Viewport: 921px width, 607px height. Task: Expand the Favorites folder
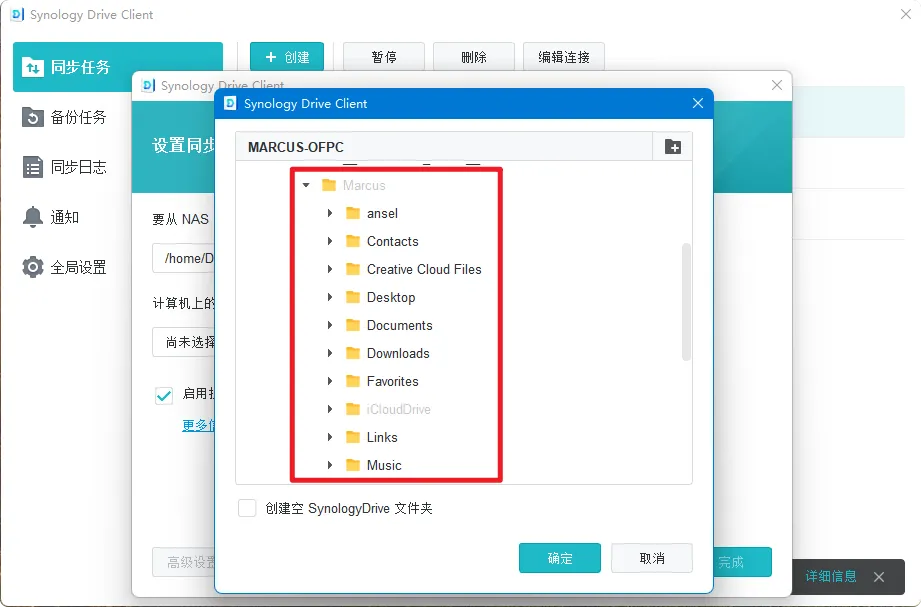330,381
